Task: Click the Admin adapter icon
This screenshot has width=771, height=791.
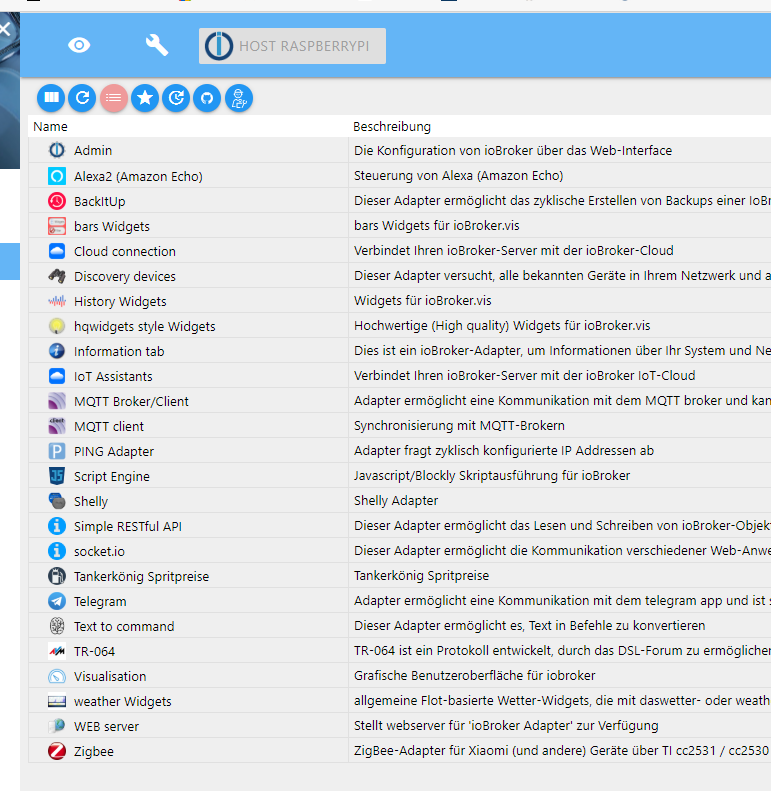Action: [x=57, y=150]
